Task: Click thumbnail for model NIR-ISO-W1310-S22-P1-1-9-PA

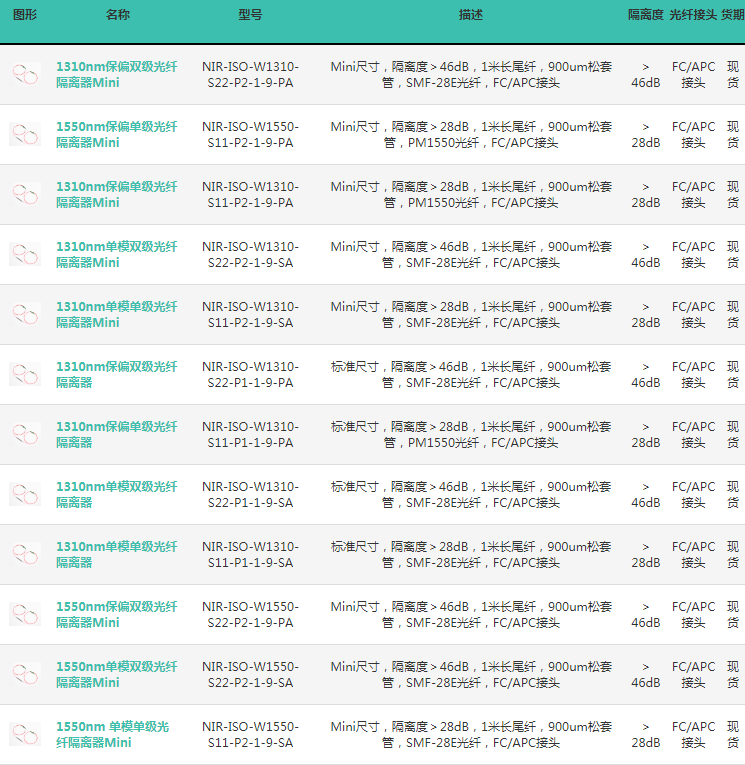Action: [24, 375]
